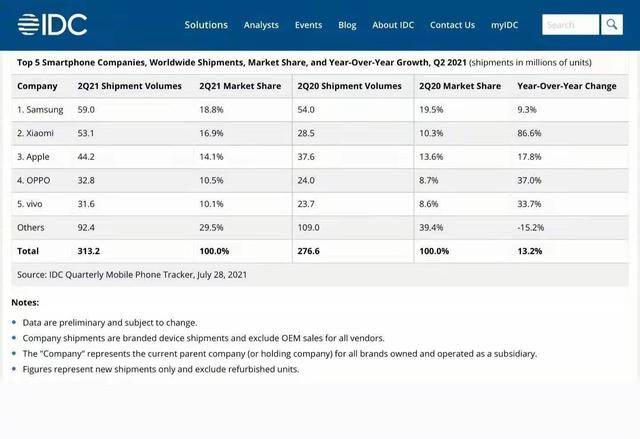Image resolution: width=640 pixels, height=439 pixels.
Task: Click Year-Over-Year Change column header
Action: coord(567,86)
